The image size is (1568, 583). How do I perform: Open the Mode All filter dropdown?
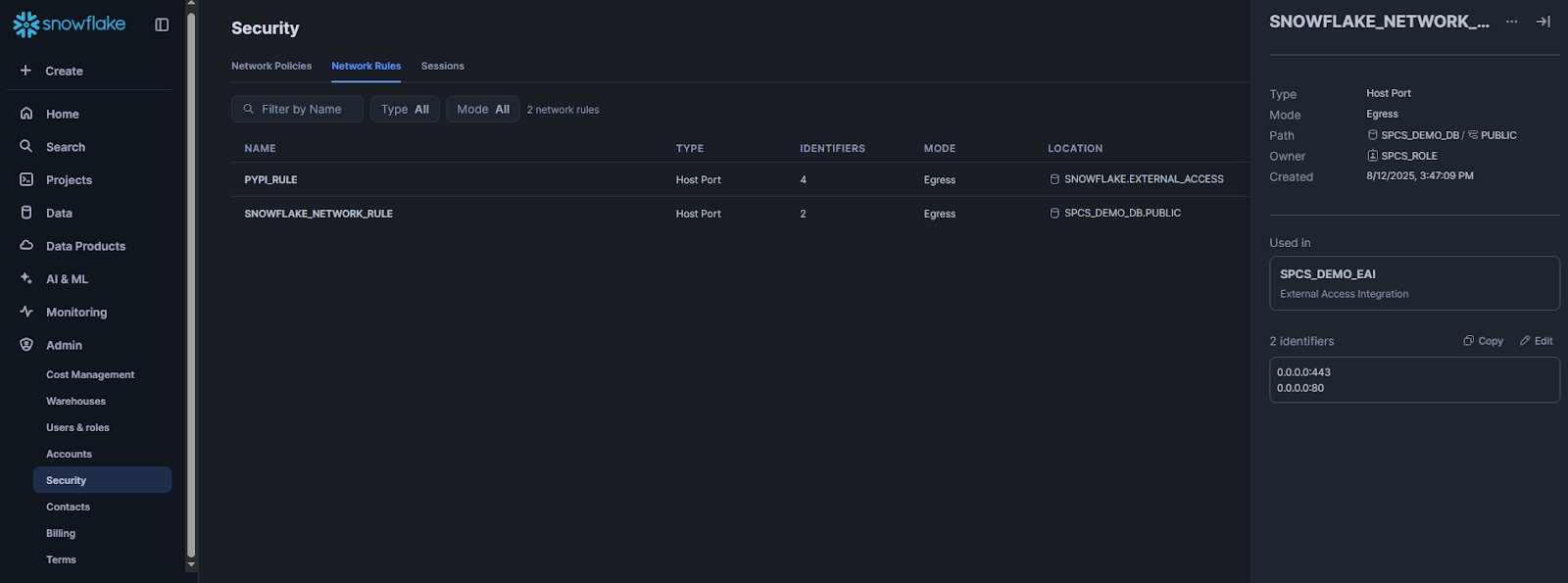tap(483, 109)
